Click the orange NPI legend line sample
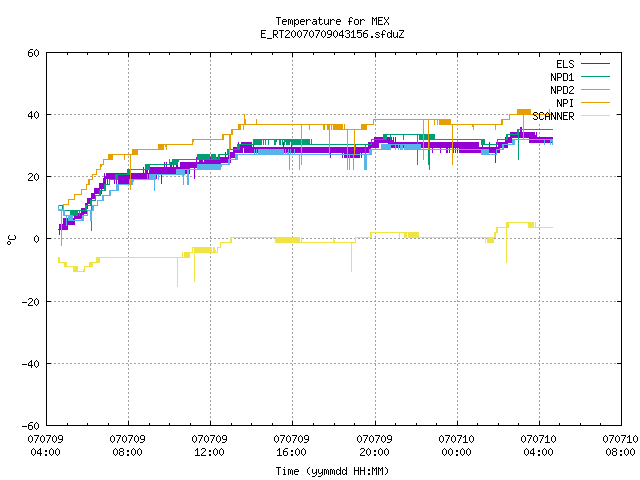The width and height of the screenshot is (640, 480). [595, 102]
